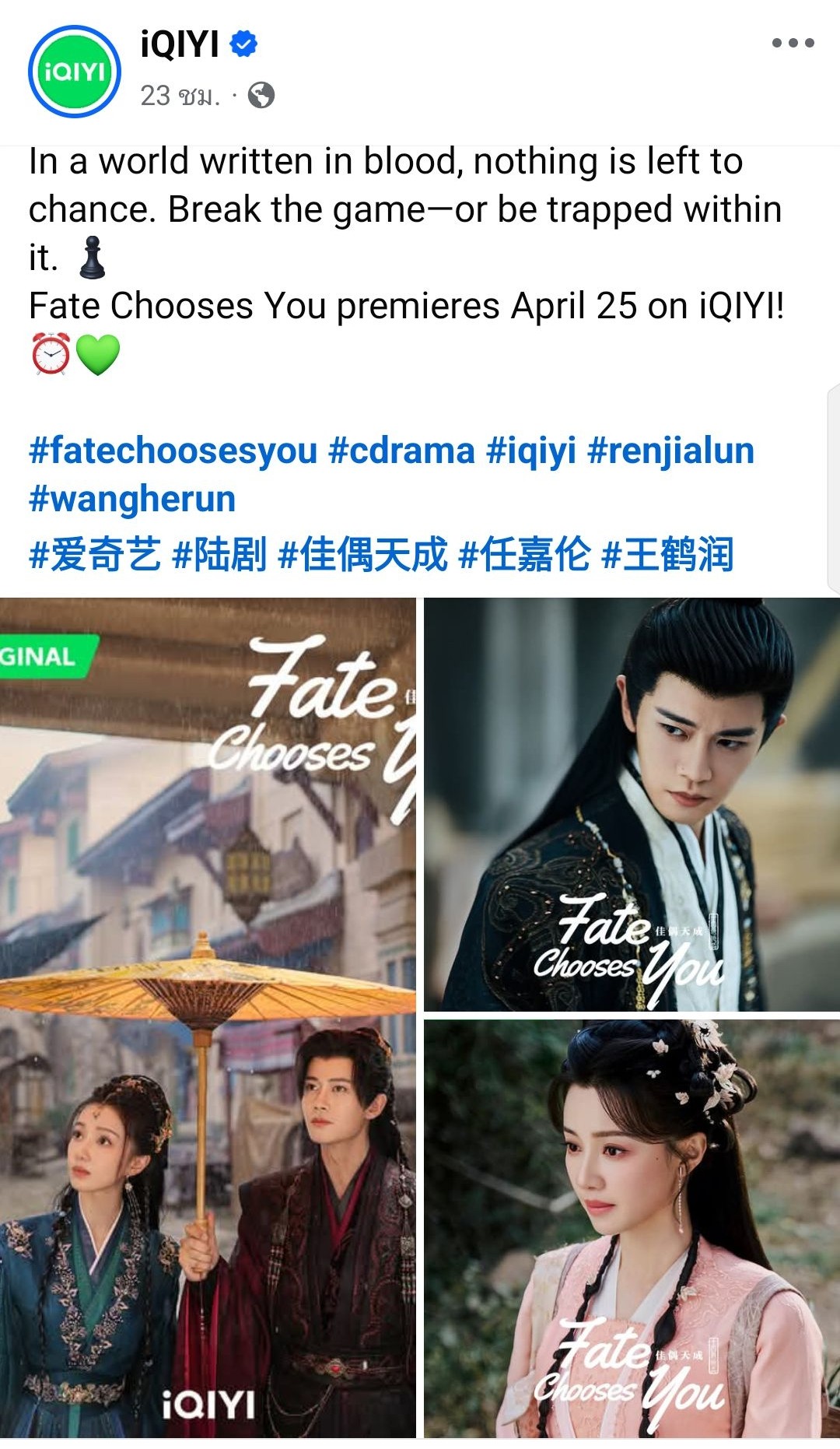840x1449 pixels.
Task: Open the #iqiyi hashtag
Action: coord(531,451)
